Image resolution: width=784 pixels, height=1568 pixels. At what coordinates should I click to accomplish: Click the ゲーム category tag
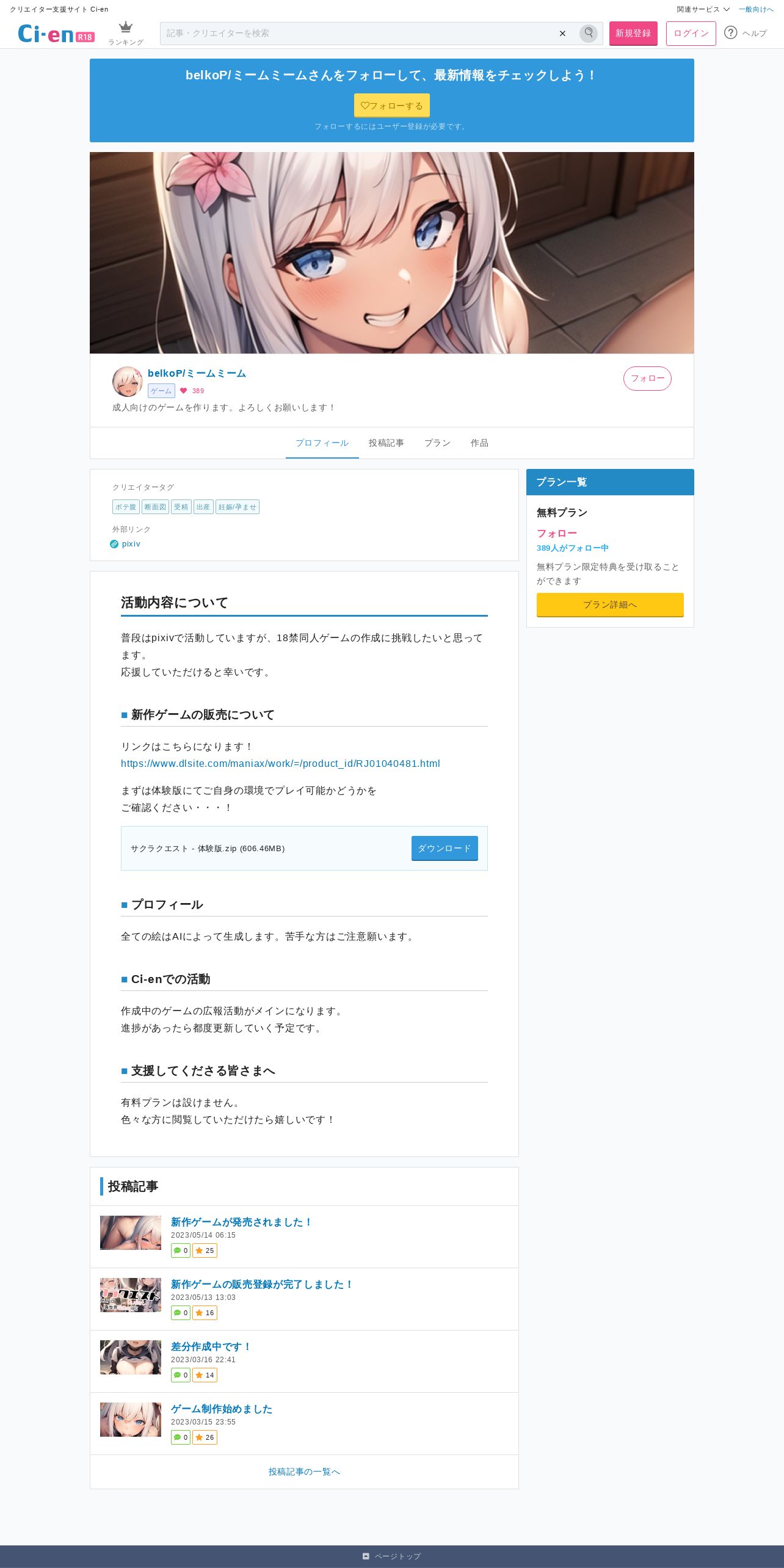tap(161, 391)
